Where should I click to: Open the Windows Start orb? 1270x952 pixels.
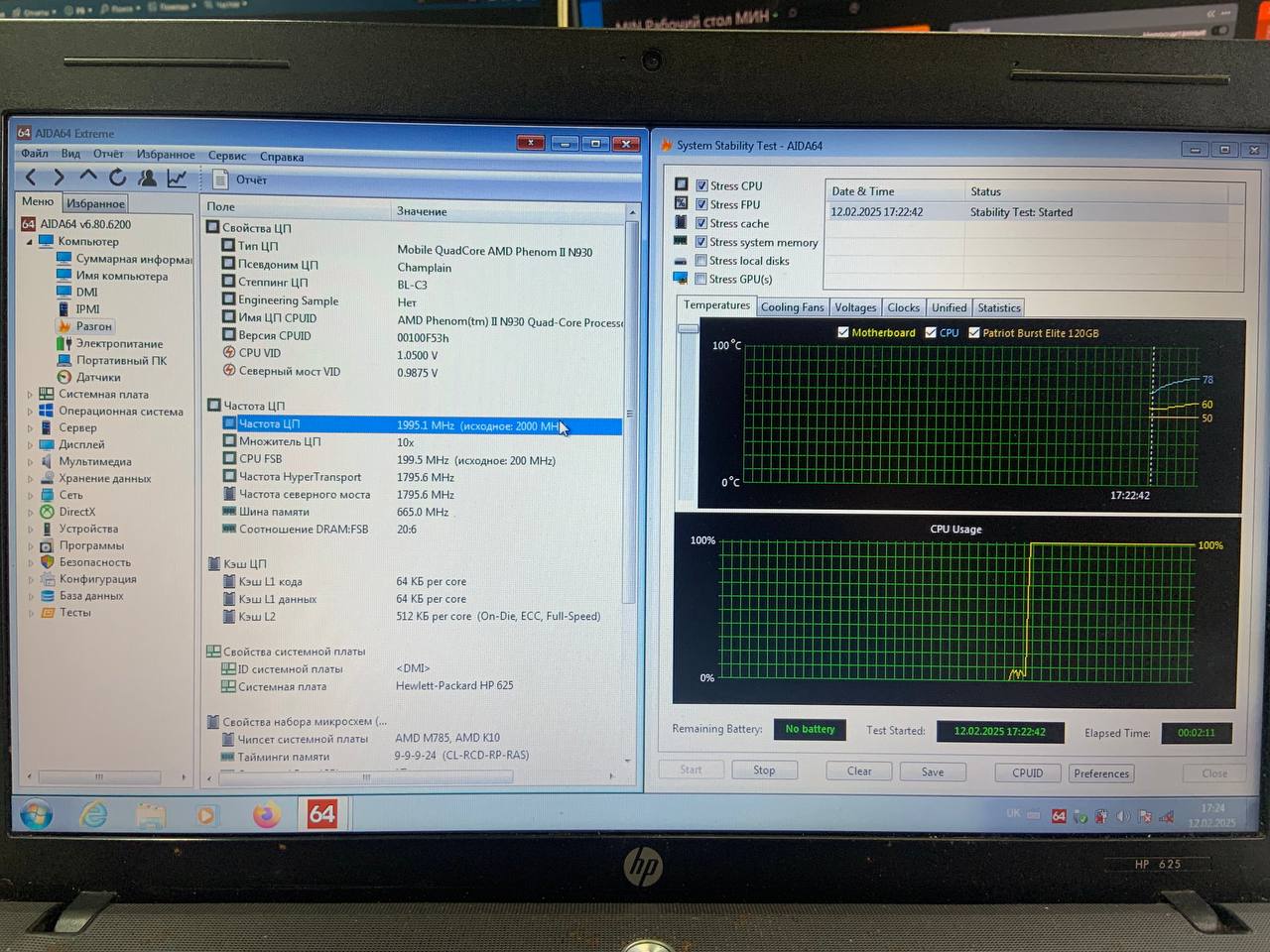pyautogui.click(x=37, y=815)
